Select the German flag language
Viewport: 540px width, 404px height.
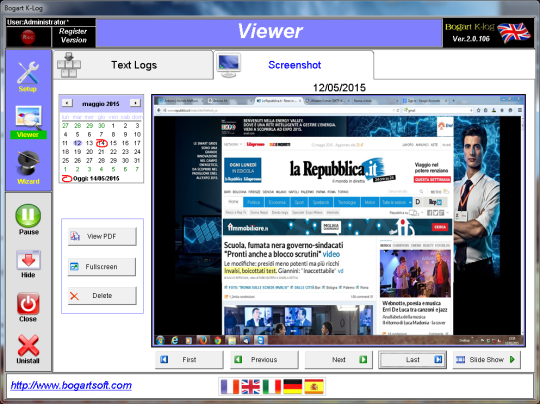point(293,386)
